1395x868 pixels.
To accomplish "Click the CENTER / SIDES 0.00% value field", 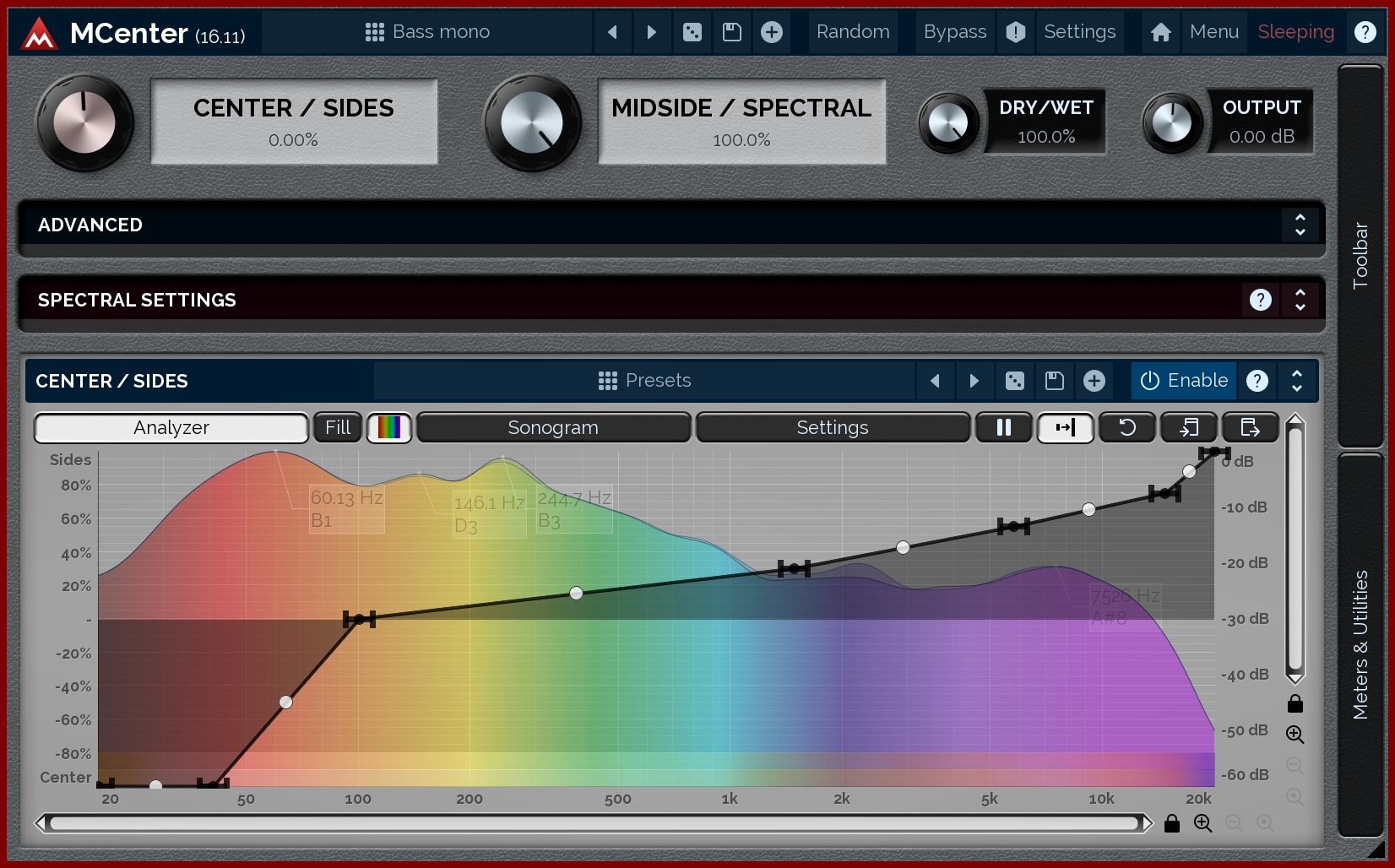I will [x=294, y=122].
